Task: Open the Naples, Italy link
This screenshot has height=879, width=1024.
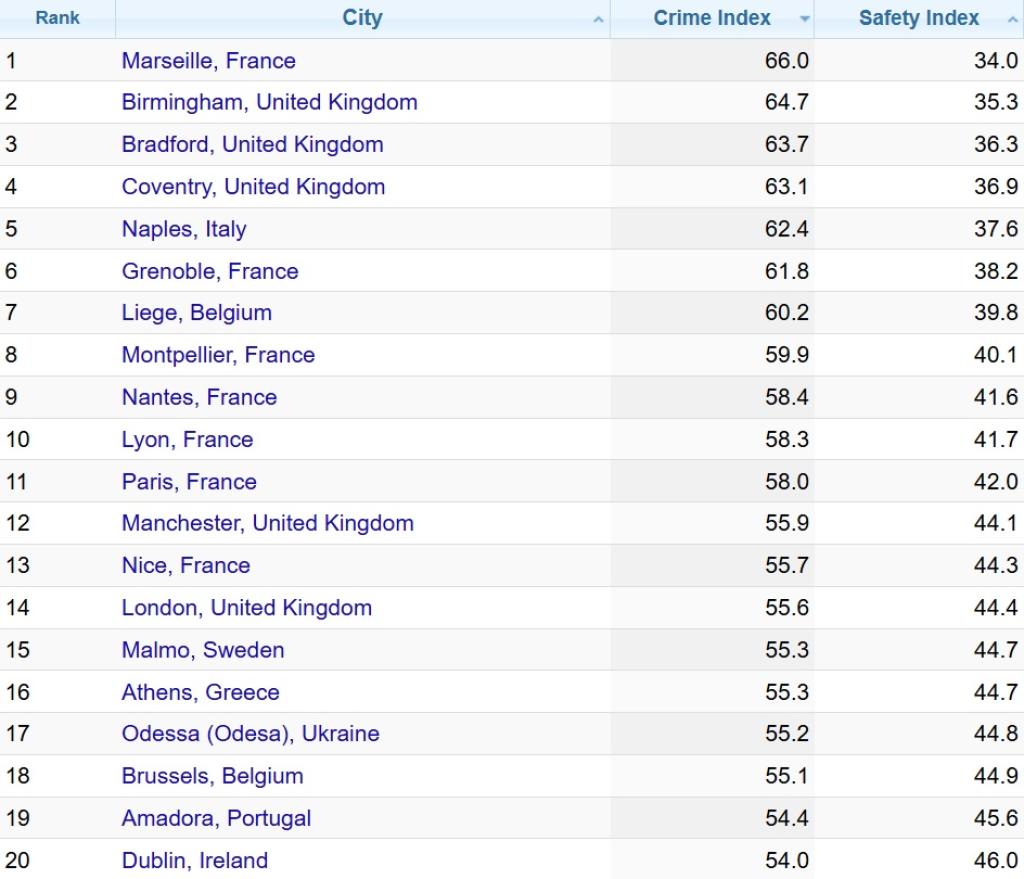Action: pyautogui.click(x=183, y=229)
